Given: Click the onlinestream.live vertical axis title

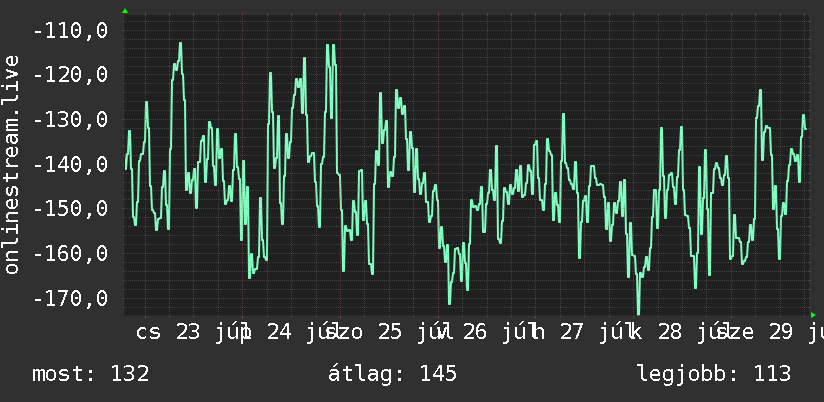Looking at the screenshot, I should pyautogui.click(x=11, y=164).
